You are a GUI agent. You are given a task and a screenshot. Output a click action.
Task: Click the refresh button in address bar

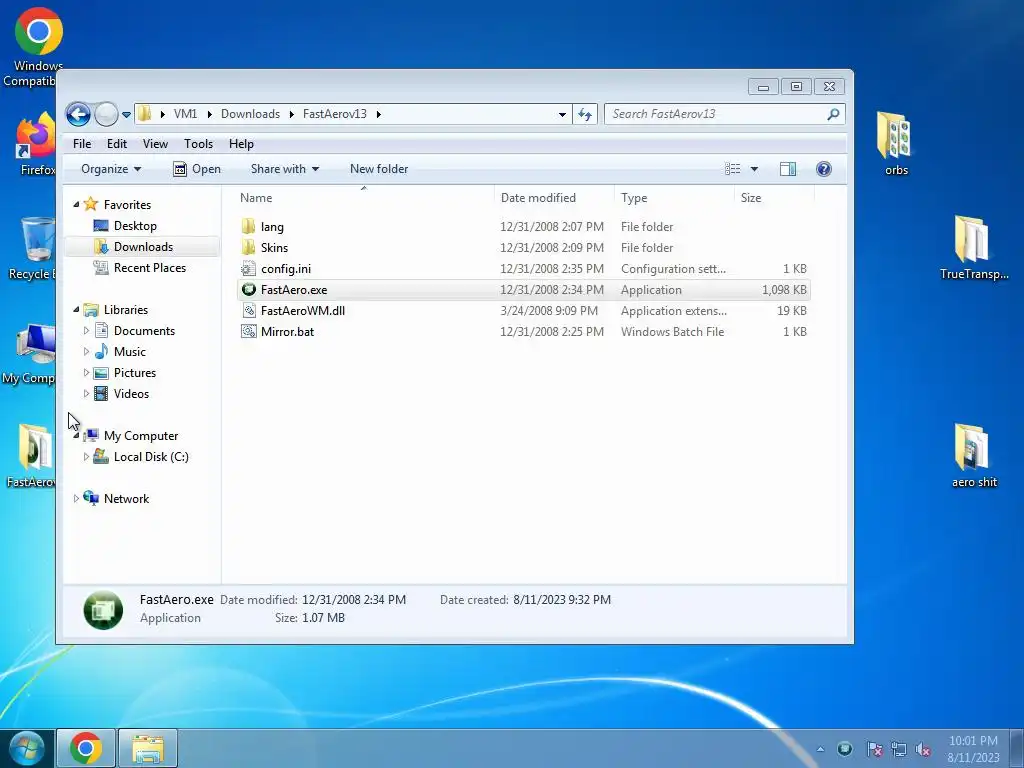585,114
